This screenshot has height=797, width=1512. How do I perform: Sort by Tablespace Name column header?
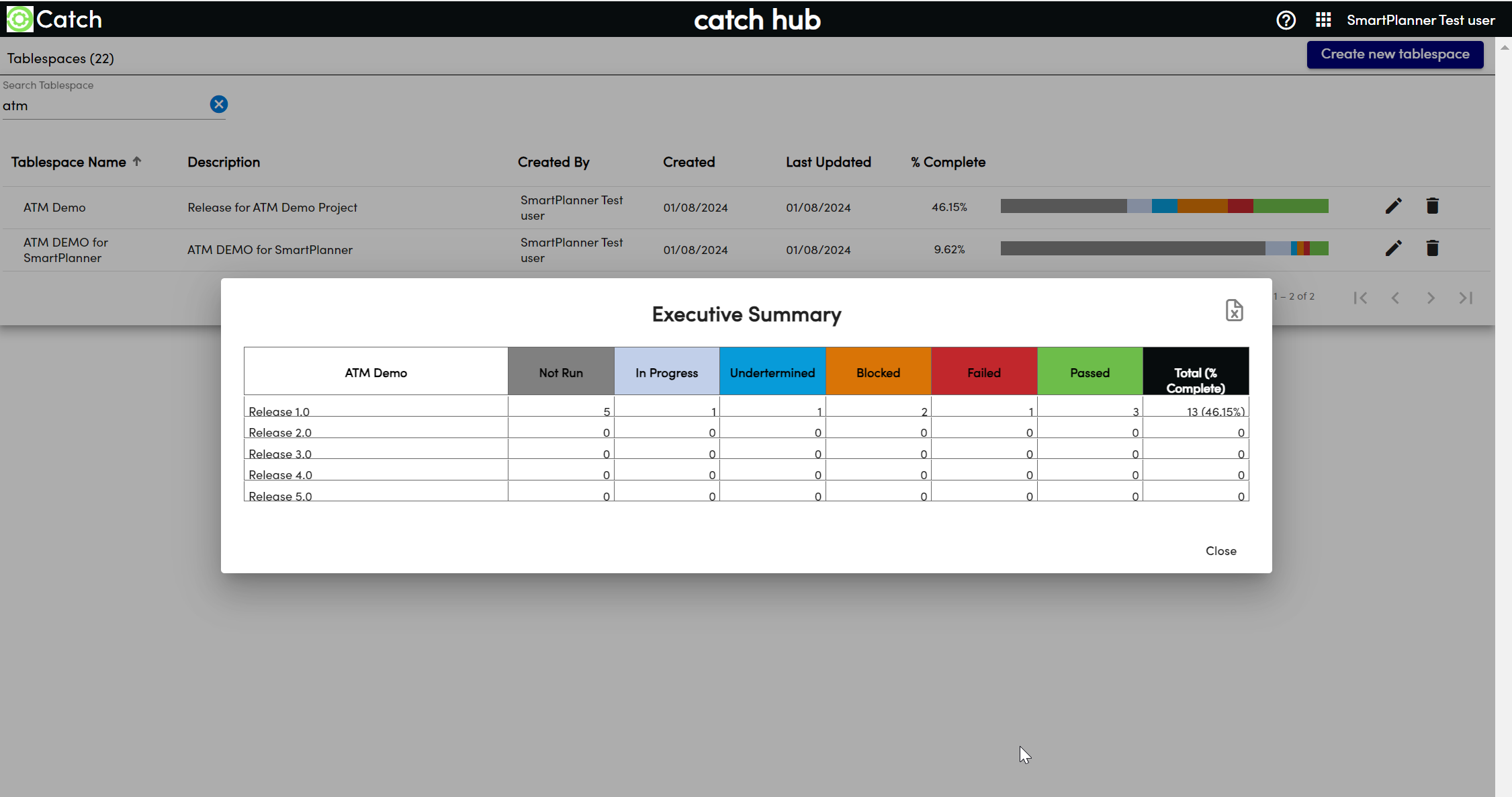click(69, 162)
